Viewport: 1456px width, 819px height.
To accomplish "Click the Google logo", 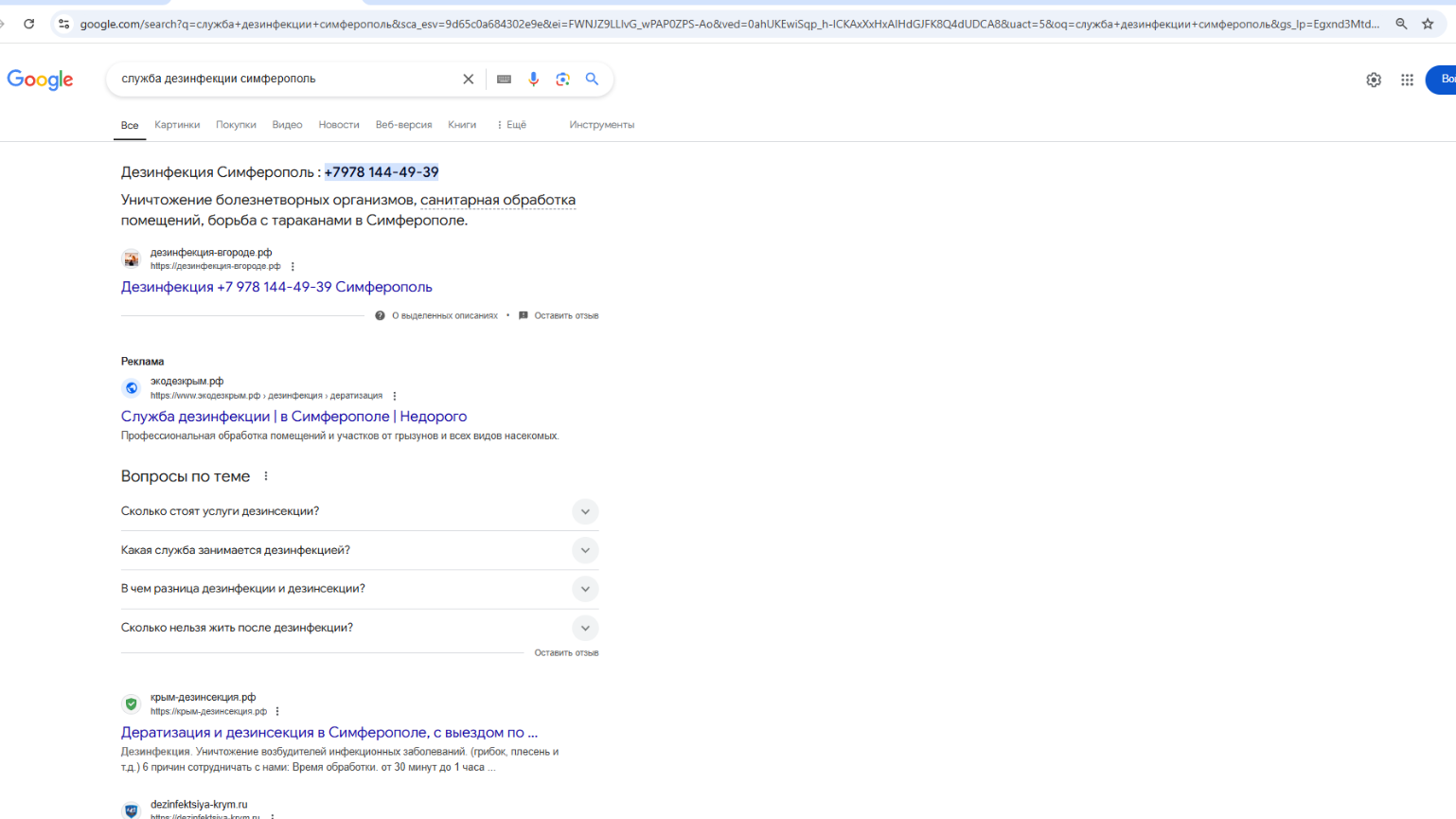I will tap(40, 80).
